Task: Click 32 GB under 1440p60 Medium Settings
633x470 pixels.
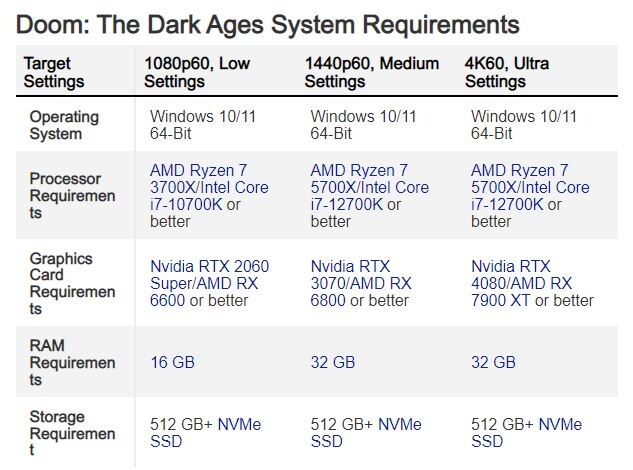Action: coord(332,362)
